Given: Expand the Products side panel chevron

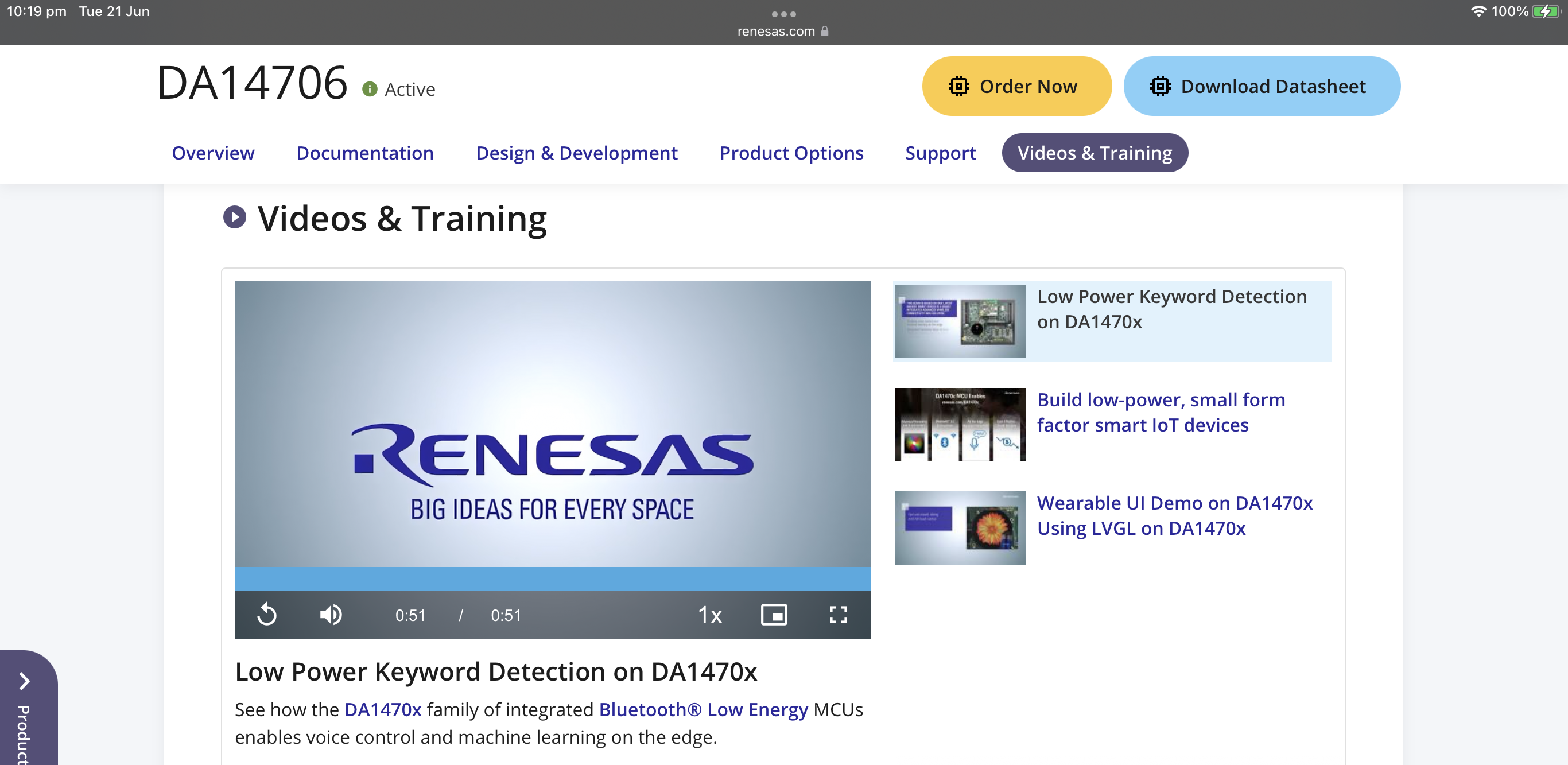Looking at the screenshot, I should [24, 681].
